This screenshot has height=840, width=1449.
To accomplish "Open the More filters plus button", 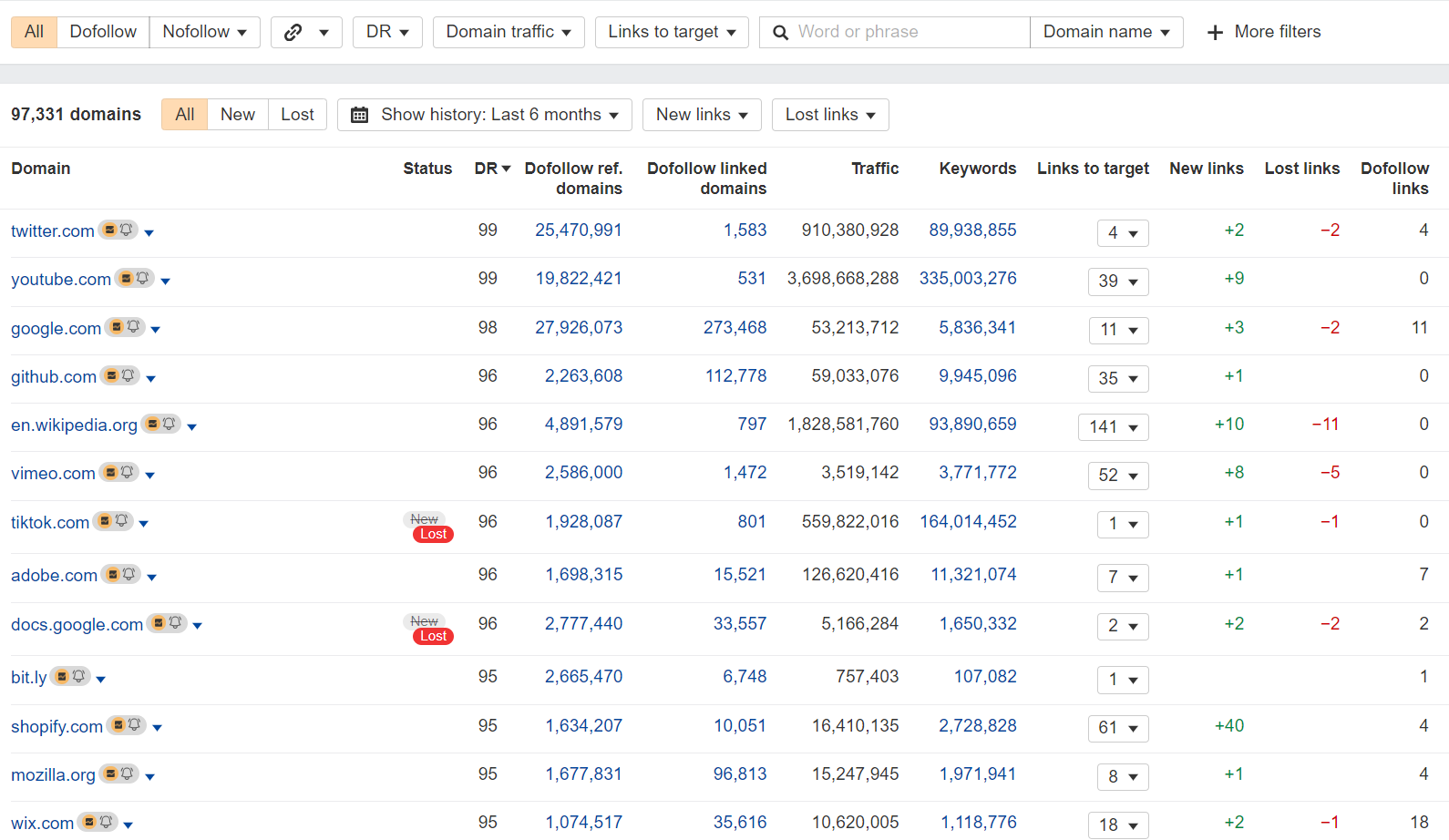I will (x=1263, y=32).
